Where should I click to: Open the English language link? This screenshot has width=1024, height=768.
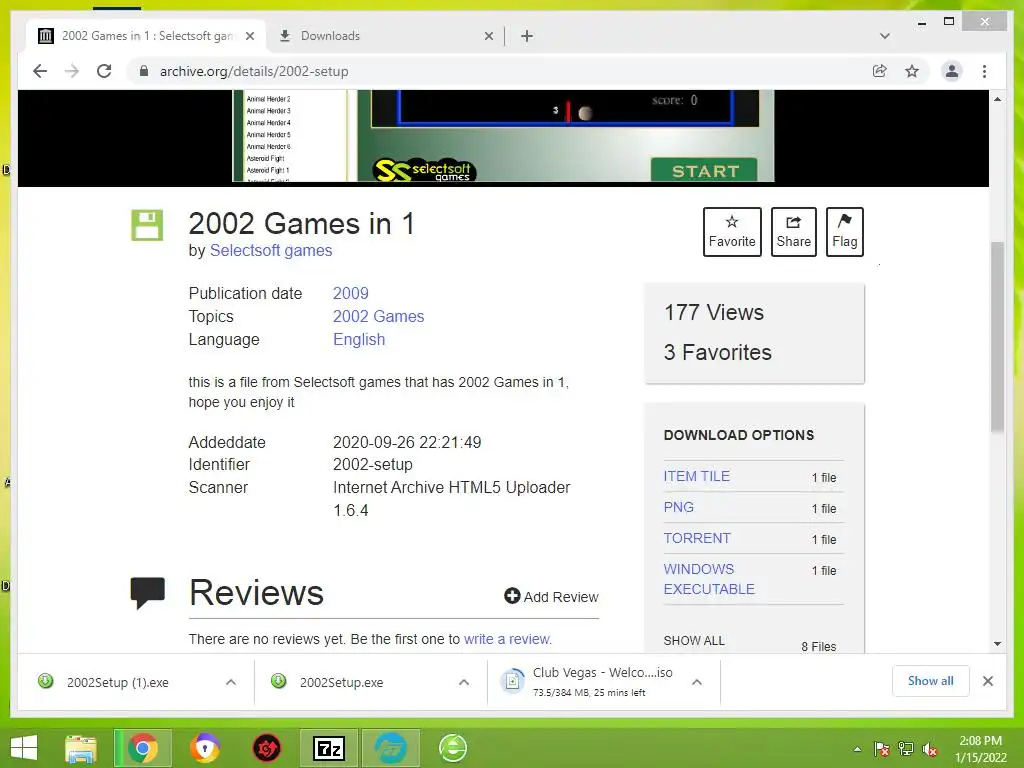tap(359, 340)
